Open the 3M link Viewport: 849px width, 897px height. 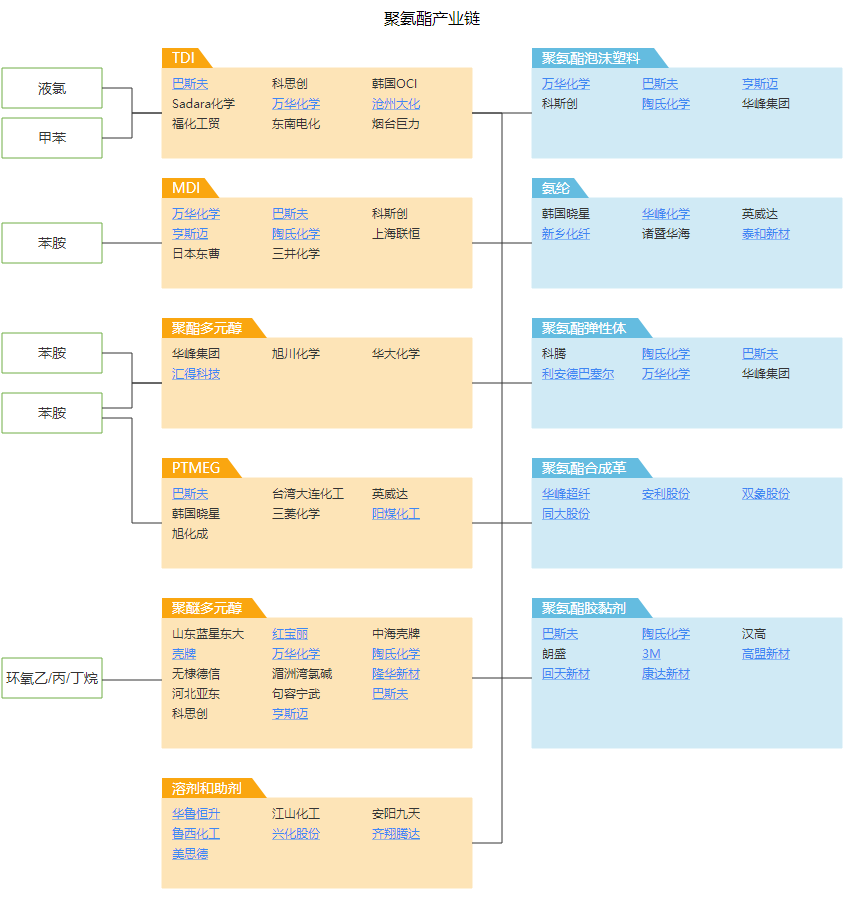(651, 653)
